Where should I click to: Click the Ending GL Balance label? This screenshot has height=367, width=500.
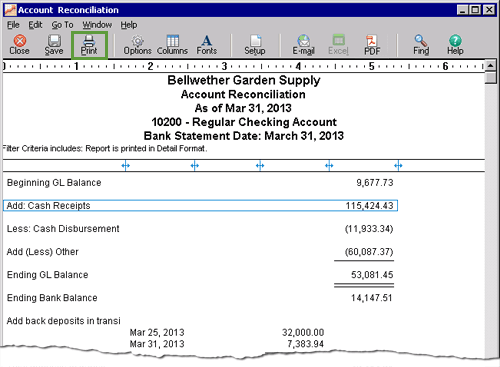click(47, 275)
